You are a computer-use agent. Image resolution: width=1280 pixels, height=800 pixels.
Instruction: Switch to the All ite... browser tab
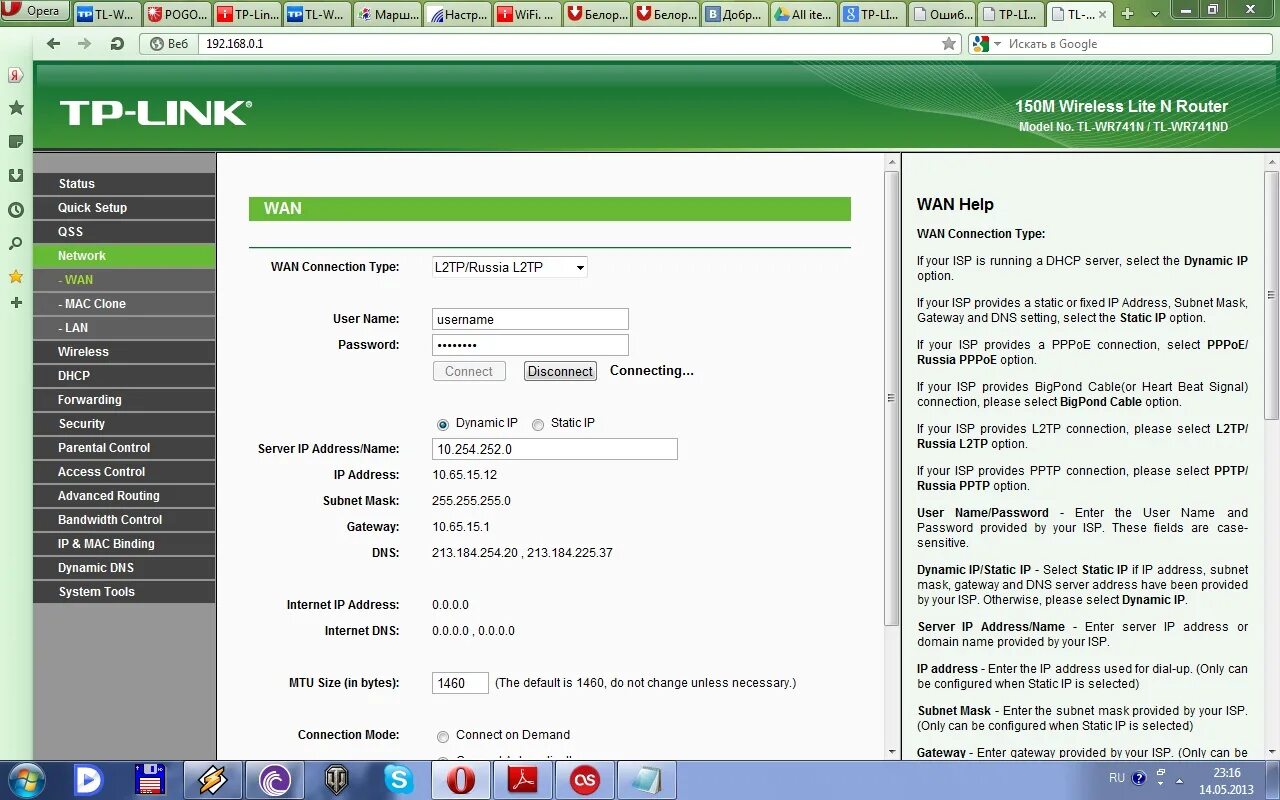pyautogui.click(x=802, y=14)
